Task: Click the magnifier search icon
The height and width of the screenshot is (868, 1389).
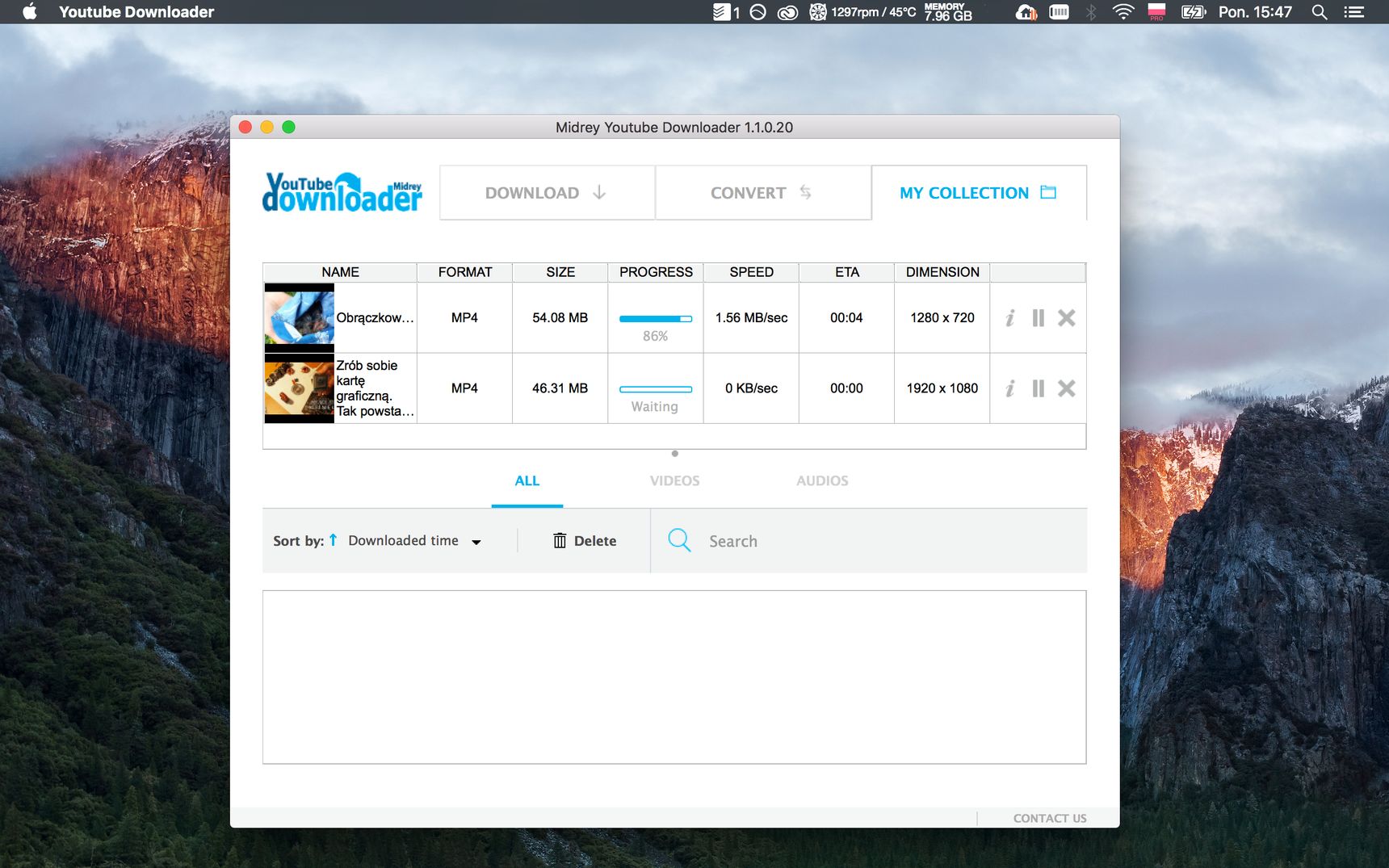Action: (679, 540)
